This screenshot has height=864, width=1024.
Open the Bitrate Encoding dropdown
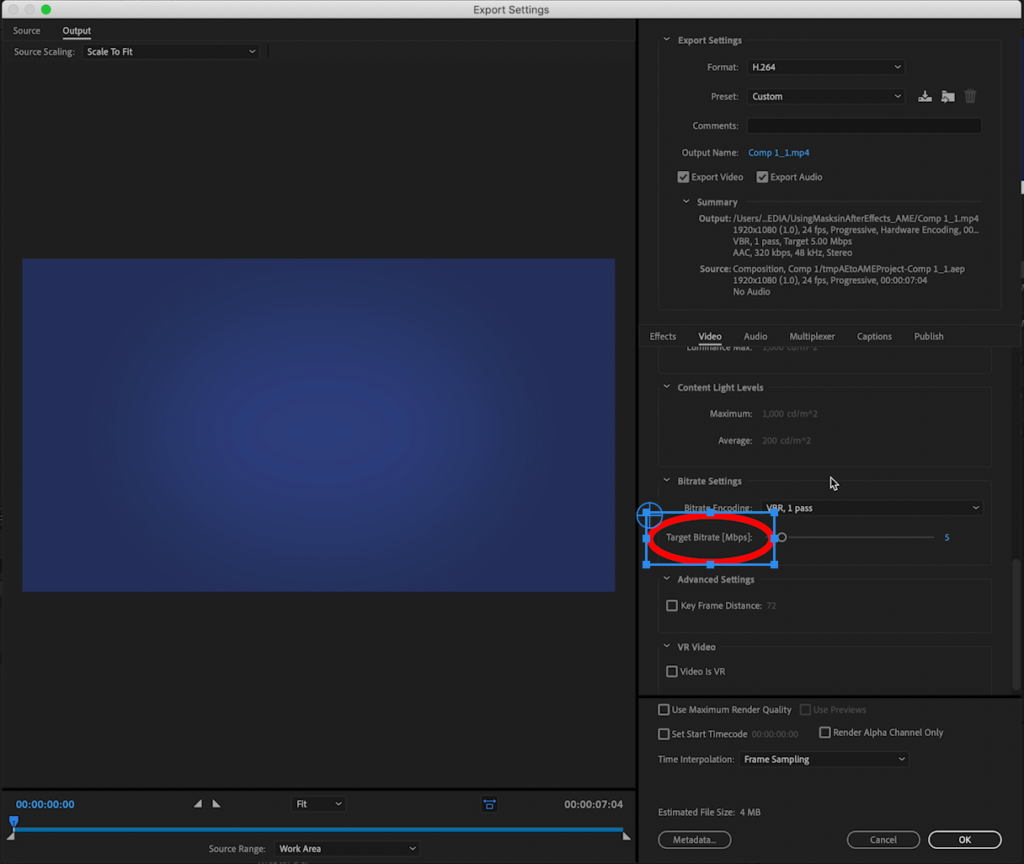(871, 508)
